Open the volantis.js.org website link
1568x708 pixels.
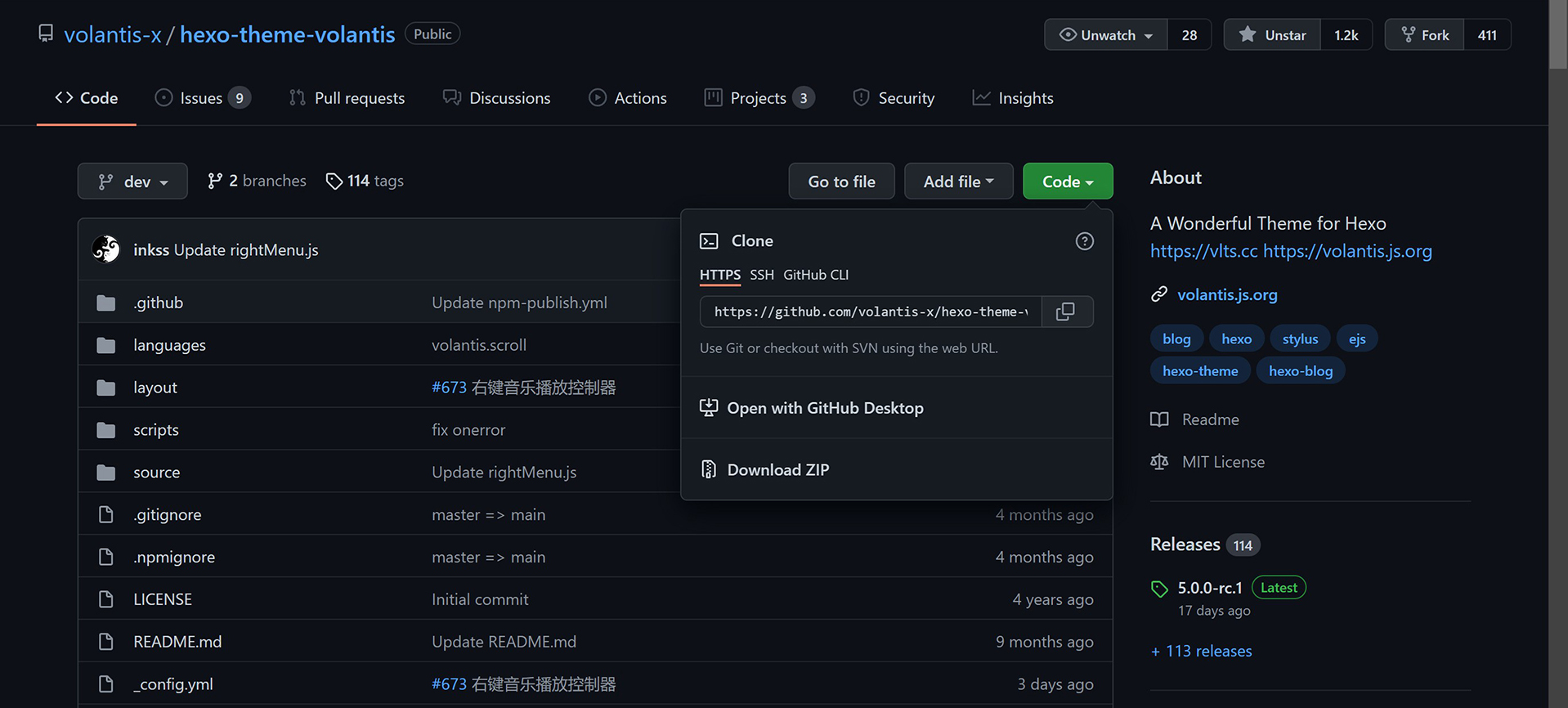pos(1227,294)
